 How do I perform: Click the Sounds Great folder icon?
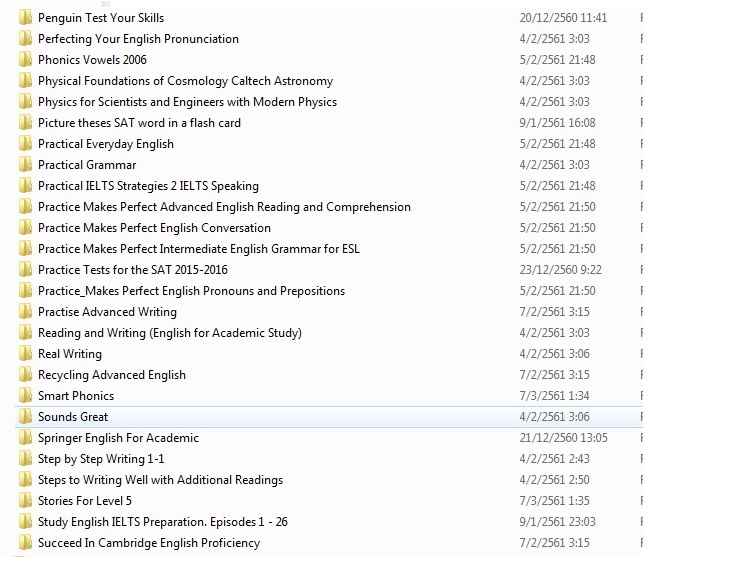(x=25, y=417)
